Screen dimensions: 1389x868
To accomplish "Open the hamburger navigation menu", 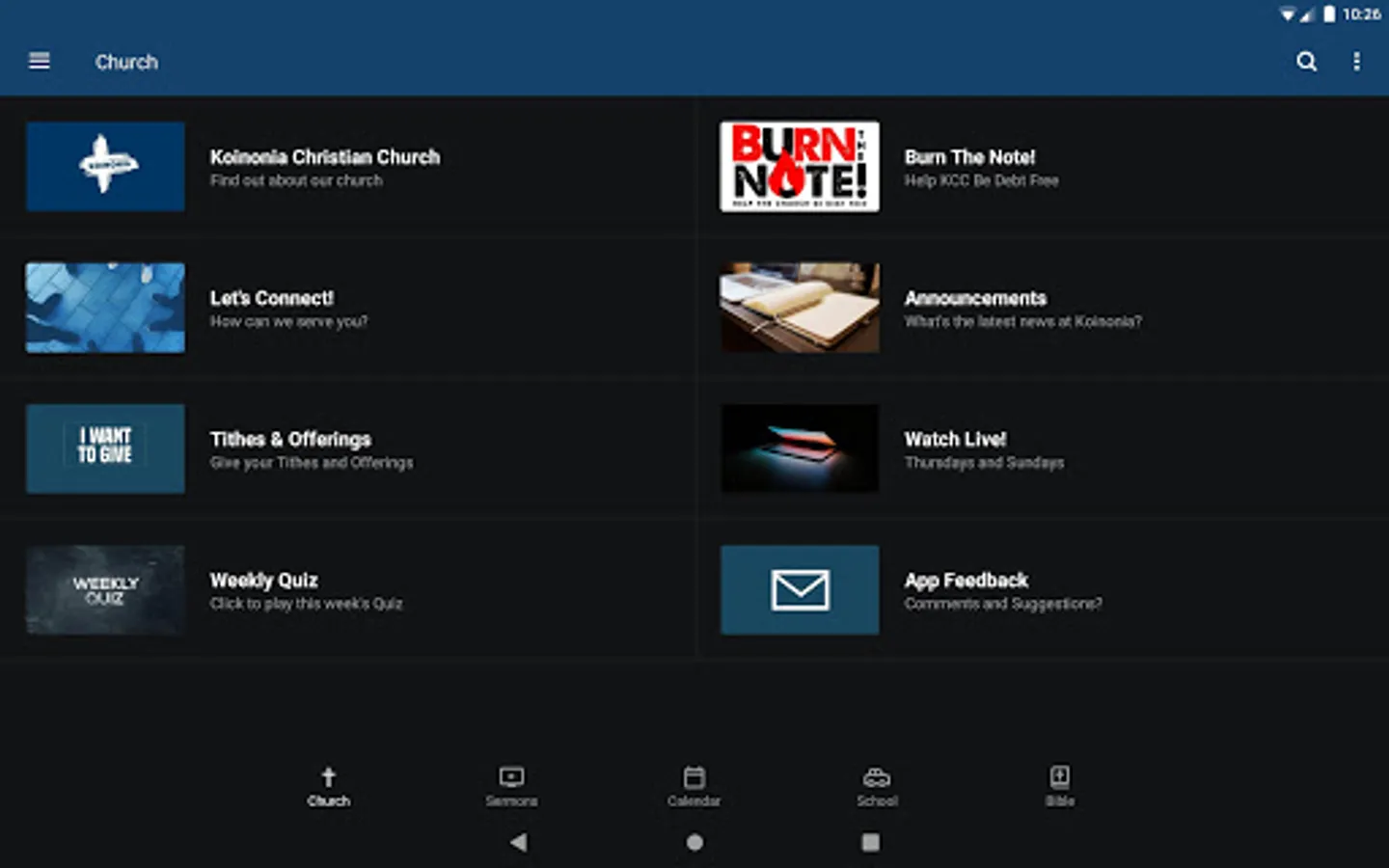I will pyautogui.click(x=40, y=61).
